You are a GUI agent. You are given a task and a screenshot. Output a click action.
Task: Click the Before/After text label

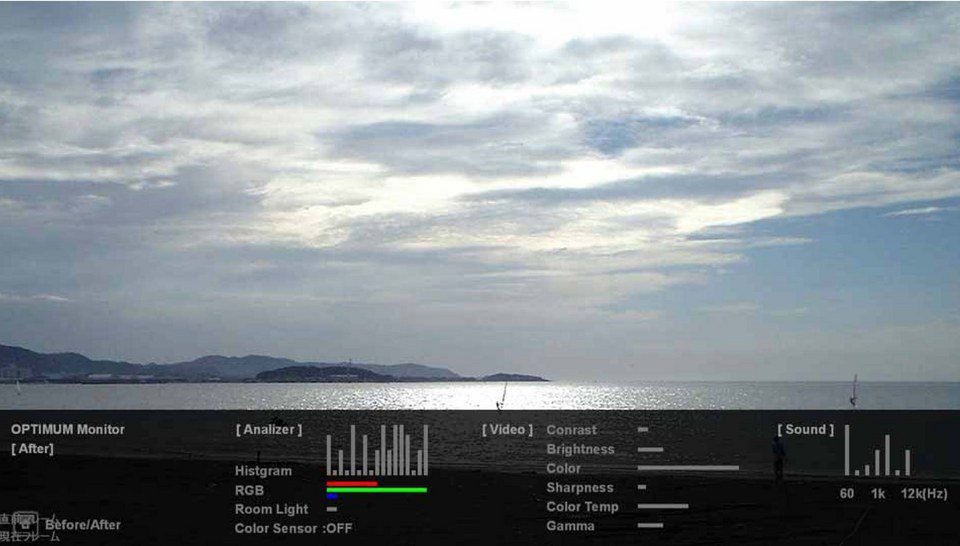tap(83, 525)
